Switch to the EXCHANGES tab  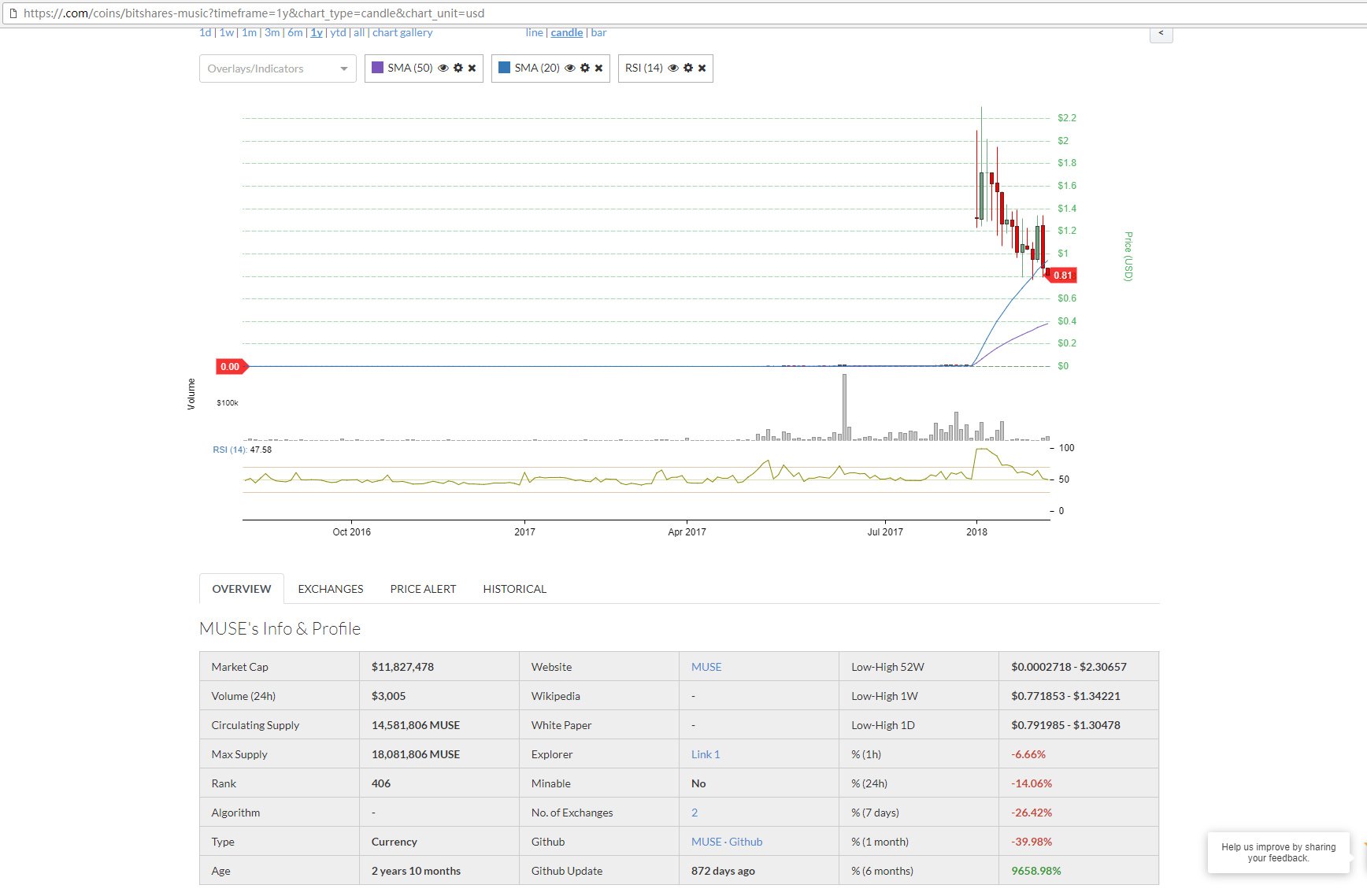point(331,589)
